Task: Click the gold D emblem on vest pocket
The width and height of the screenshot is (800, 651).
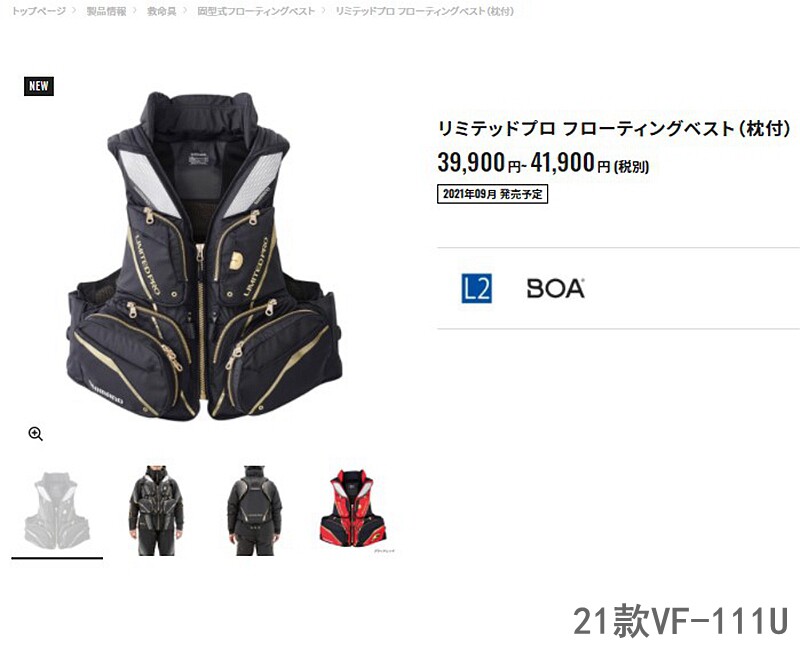Action: click(x=236, y=260)
